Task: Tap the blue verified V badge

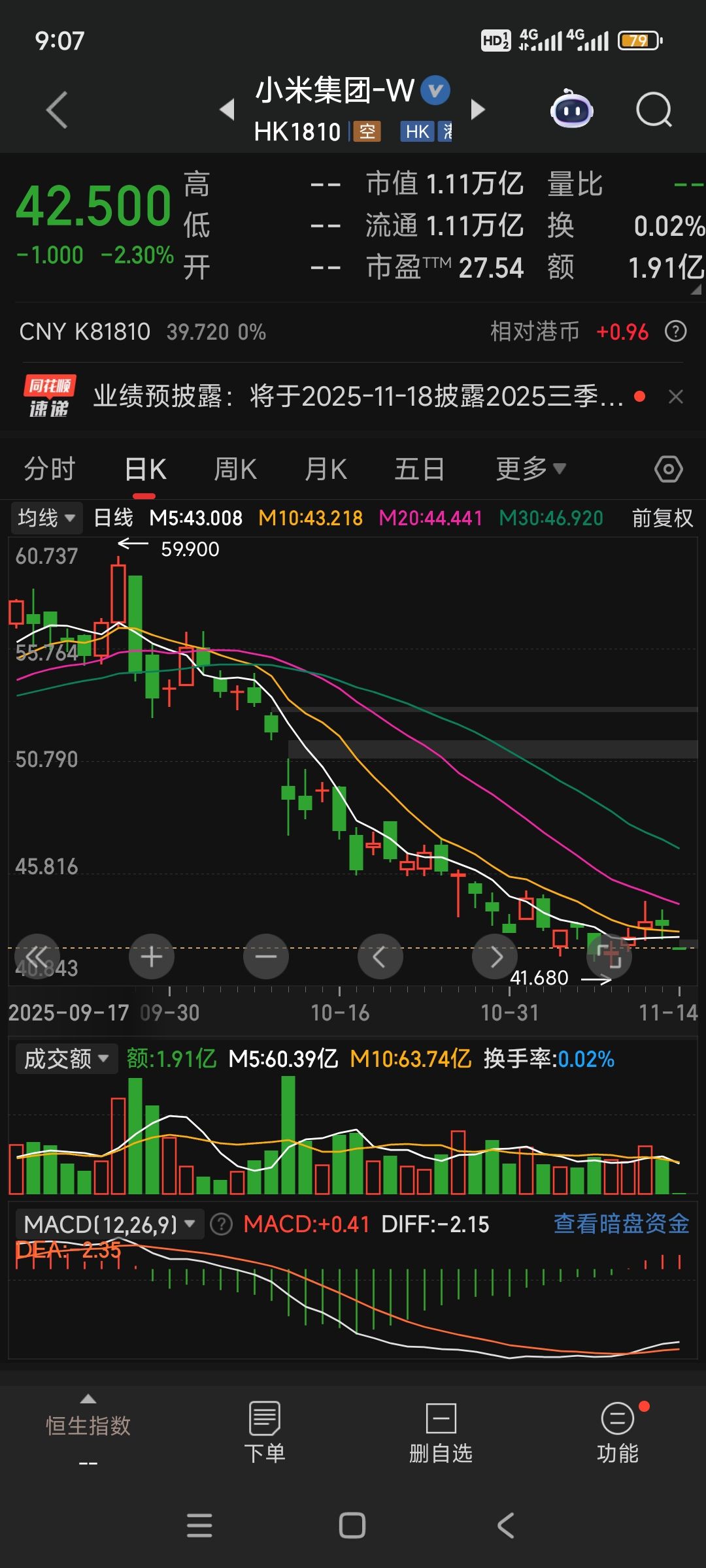Action: (435, 90)
